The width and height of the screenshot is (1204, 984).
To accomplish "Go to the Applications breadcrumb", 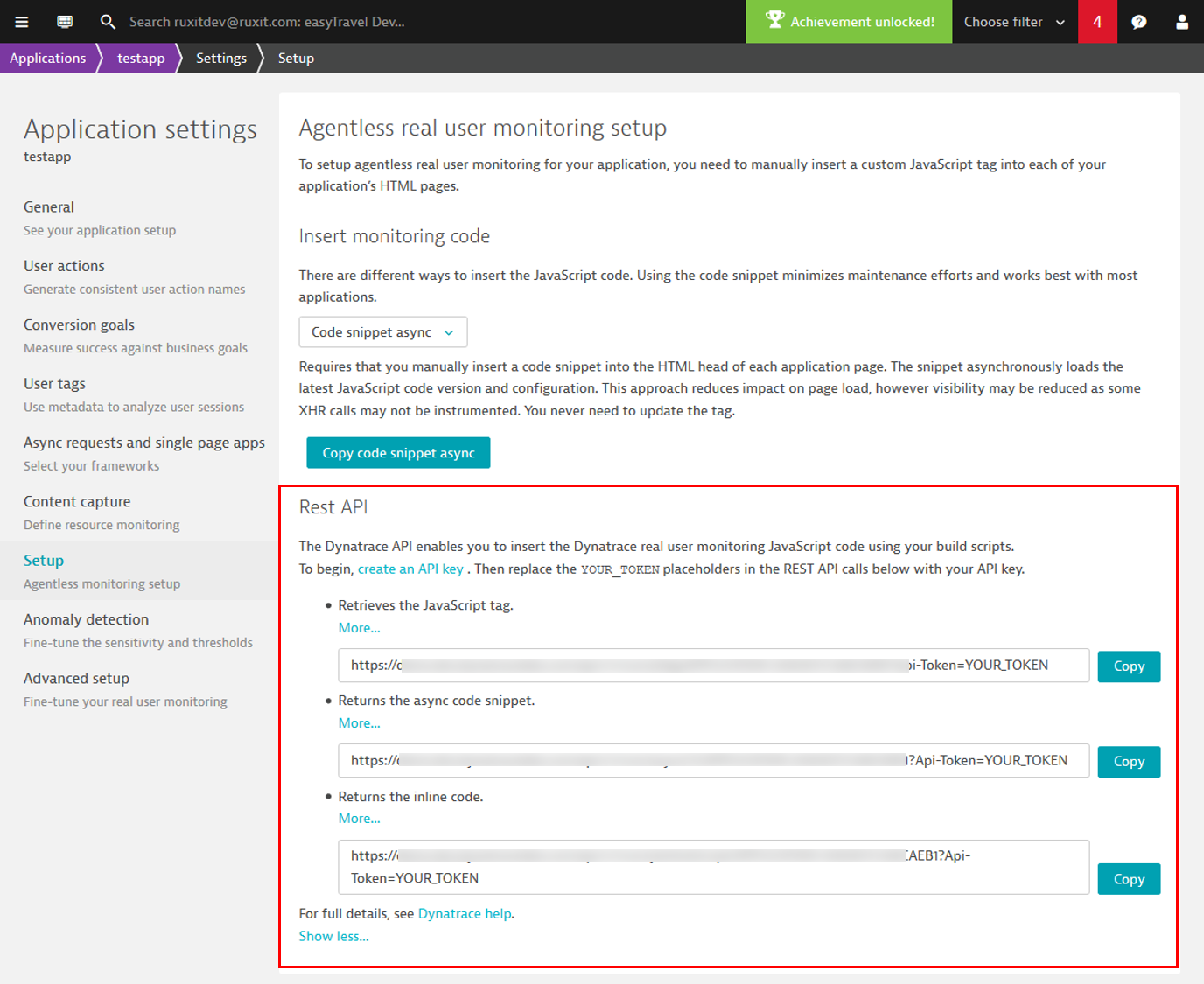I will point(48,58).
